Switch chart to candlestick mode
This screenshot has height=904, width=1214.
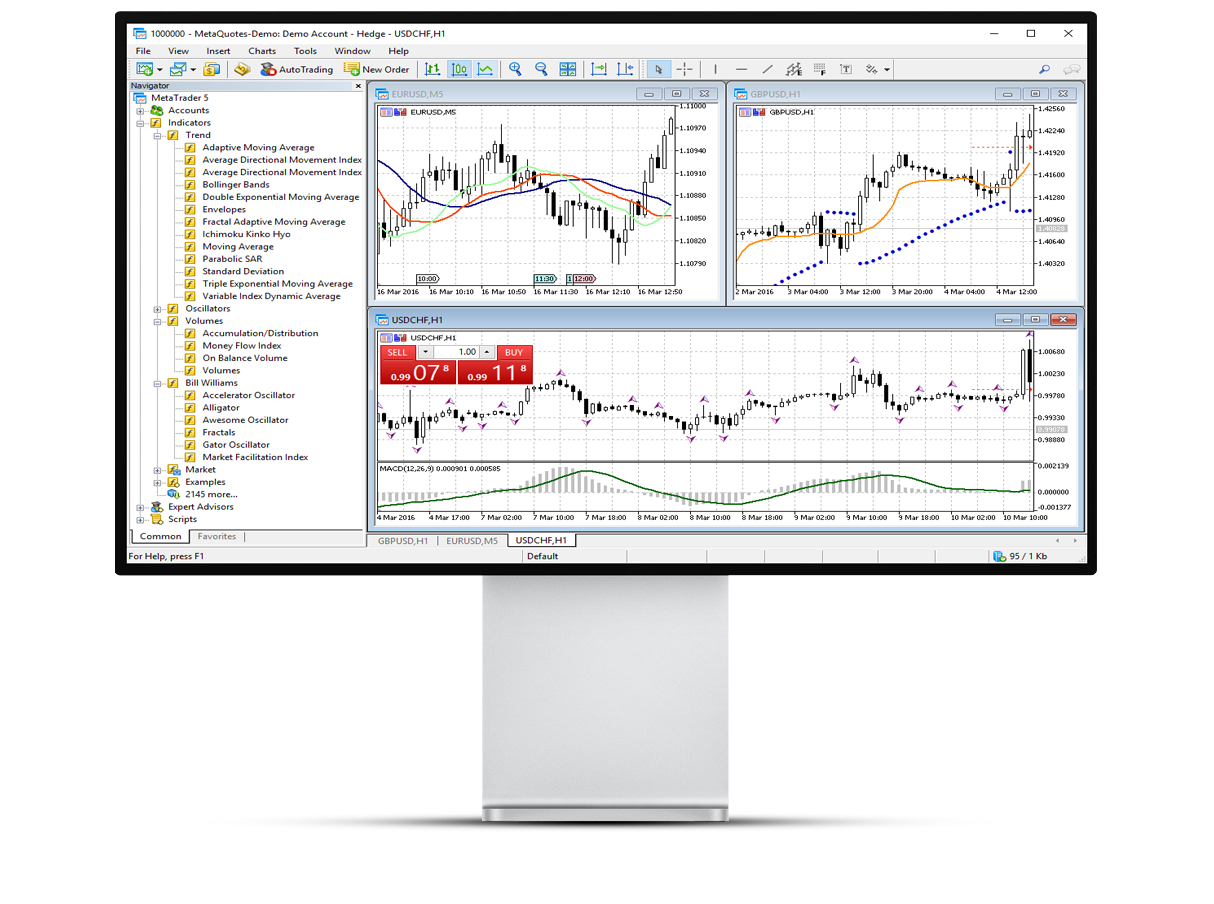[459, 69]
